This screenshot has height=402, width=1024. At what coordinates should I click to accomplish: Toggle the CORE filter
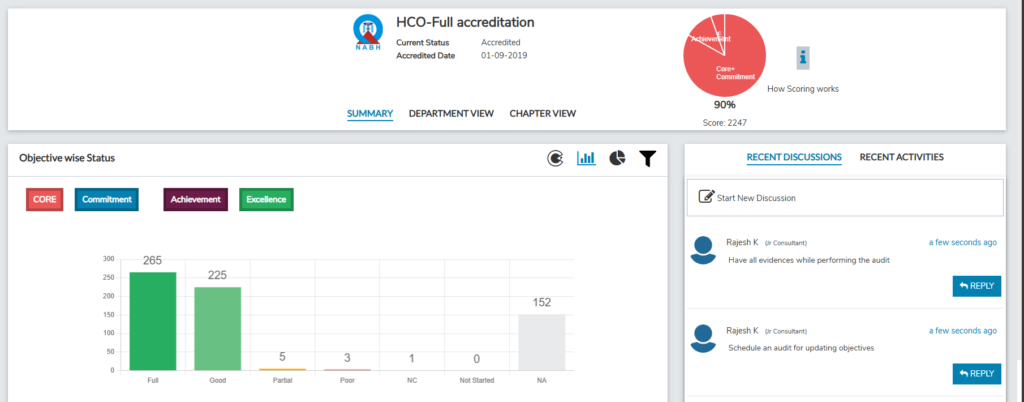[45, 199]
